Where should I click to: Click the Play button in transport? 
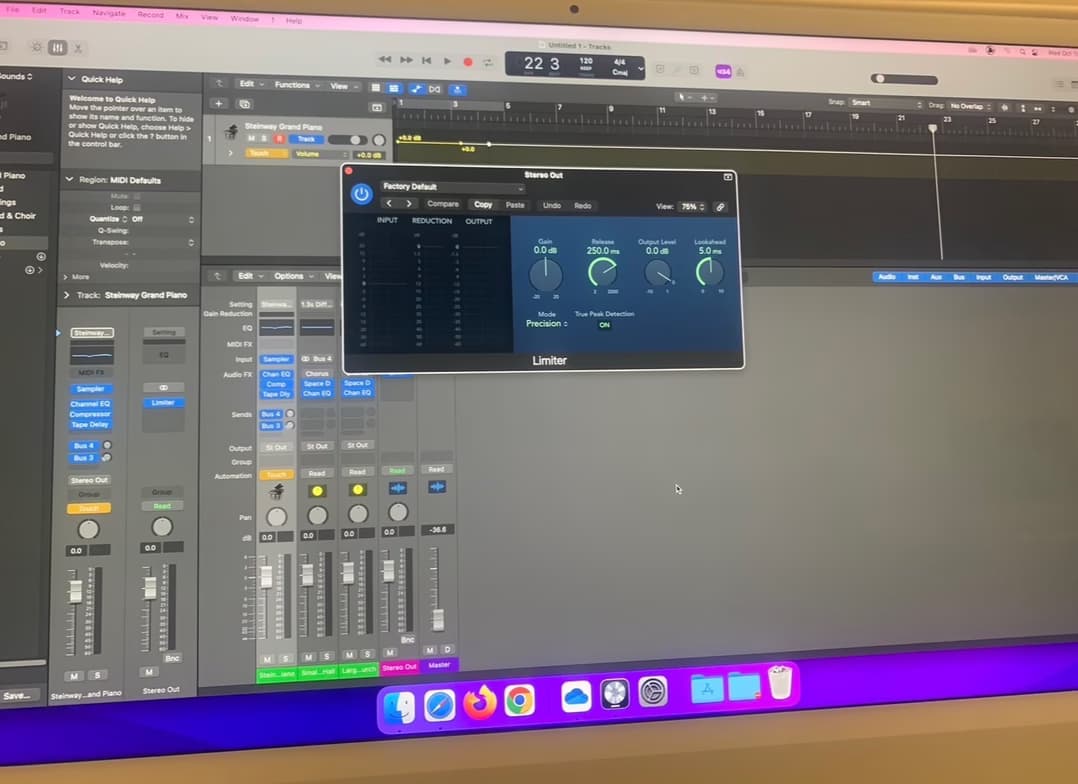(447, 61)
